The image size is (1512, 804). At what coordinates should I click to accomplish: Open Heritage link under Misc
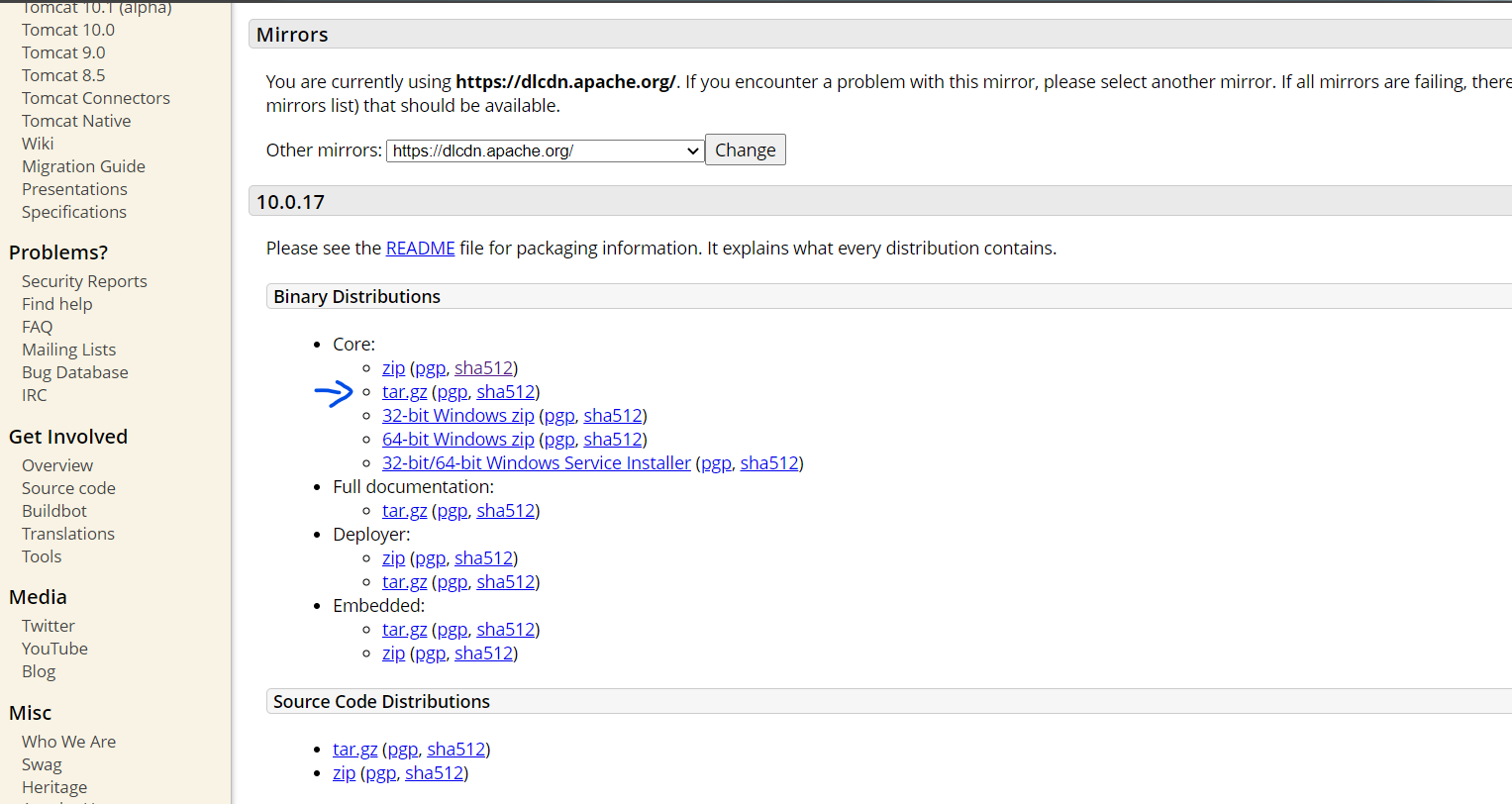click(54, 787)
